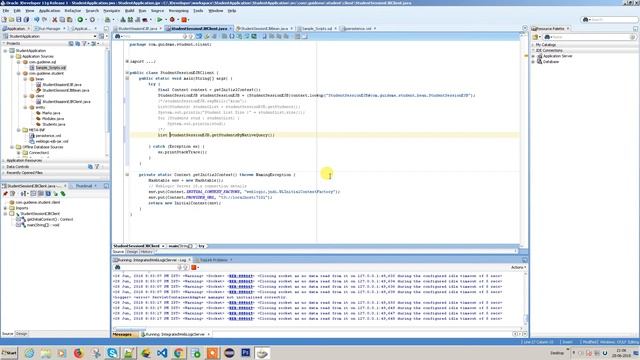Open the Actions dropdown in log panel
The image size is (640, 360).
(518, 267)
